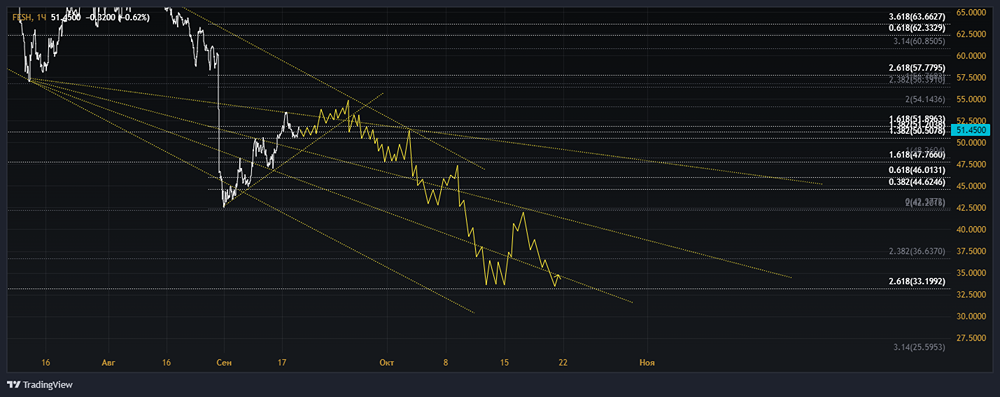Click the 17 date label on time axis
Image resolution: width=1000 pixels, height=397 pixels.
283,363
